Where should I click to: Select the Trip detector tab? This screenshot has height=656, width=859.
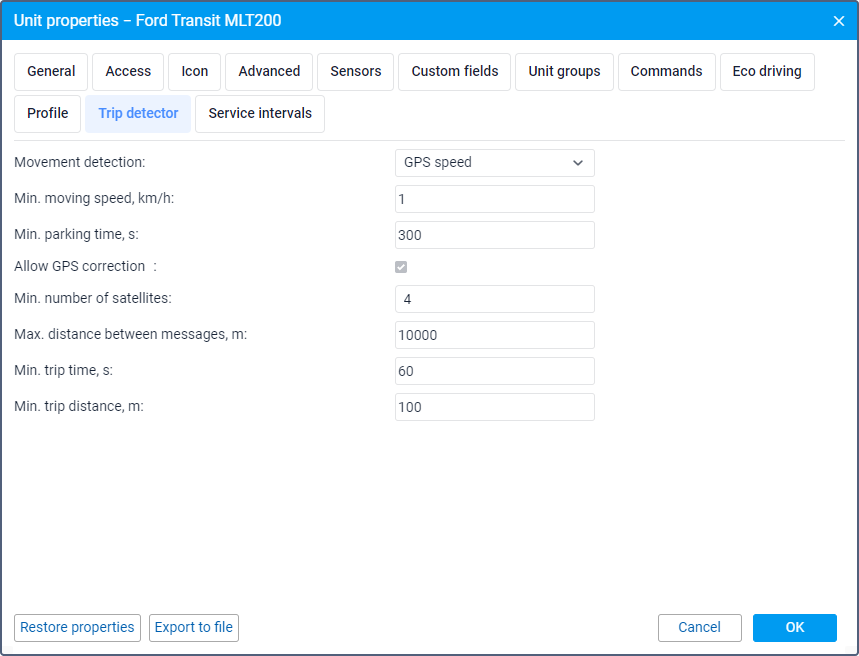138,114
